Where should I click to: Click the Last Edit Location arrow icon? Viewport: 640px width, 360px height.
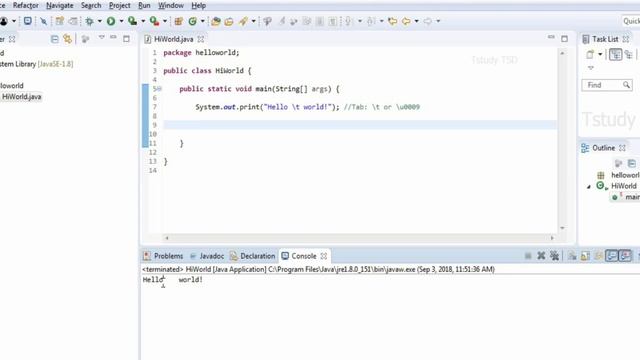coord(393,21)
